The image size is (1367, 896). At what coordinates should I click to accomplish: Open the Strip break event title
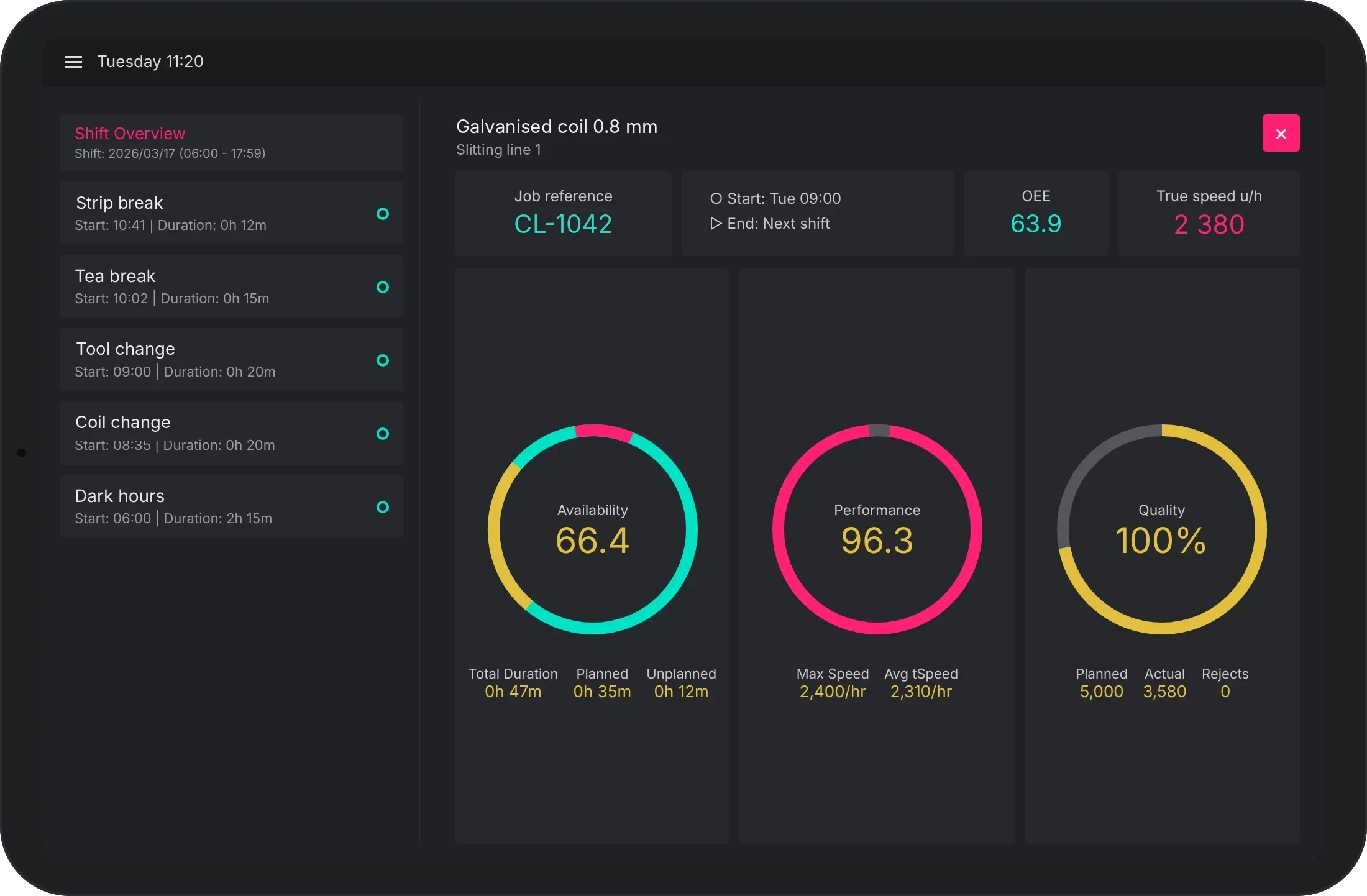[119, 203]
